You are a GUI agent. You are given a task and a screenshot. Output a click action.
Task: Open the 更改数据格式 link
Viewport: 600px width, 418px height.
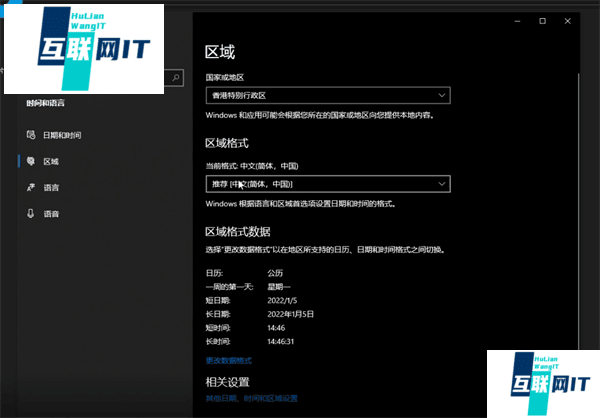pyautogui.click(x=228, y=359)
